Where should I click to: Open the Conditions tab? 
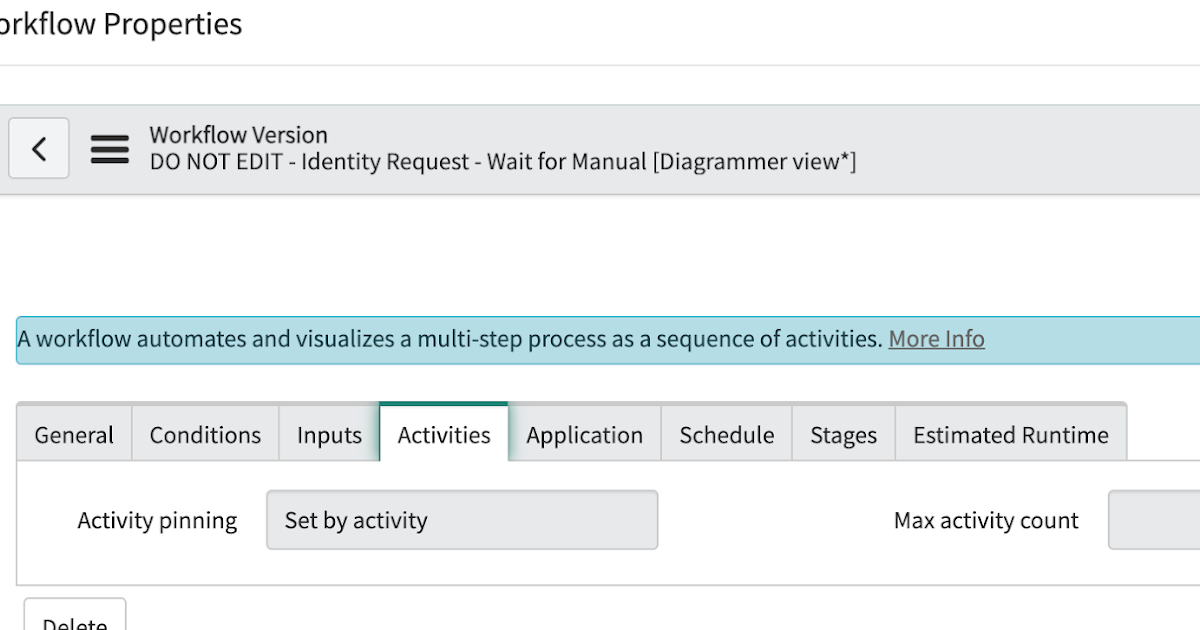204,434
